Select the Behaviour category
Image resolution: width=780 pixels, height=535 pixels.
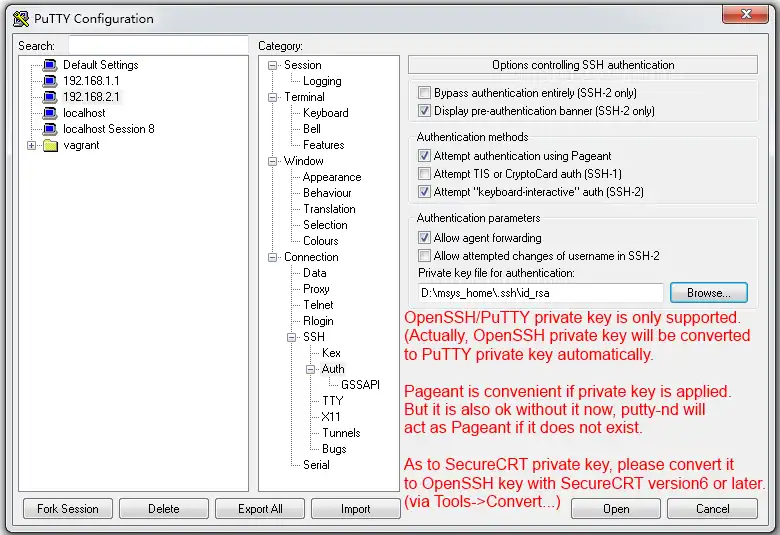tap(327, 193)
